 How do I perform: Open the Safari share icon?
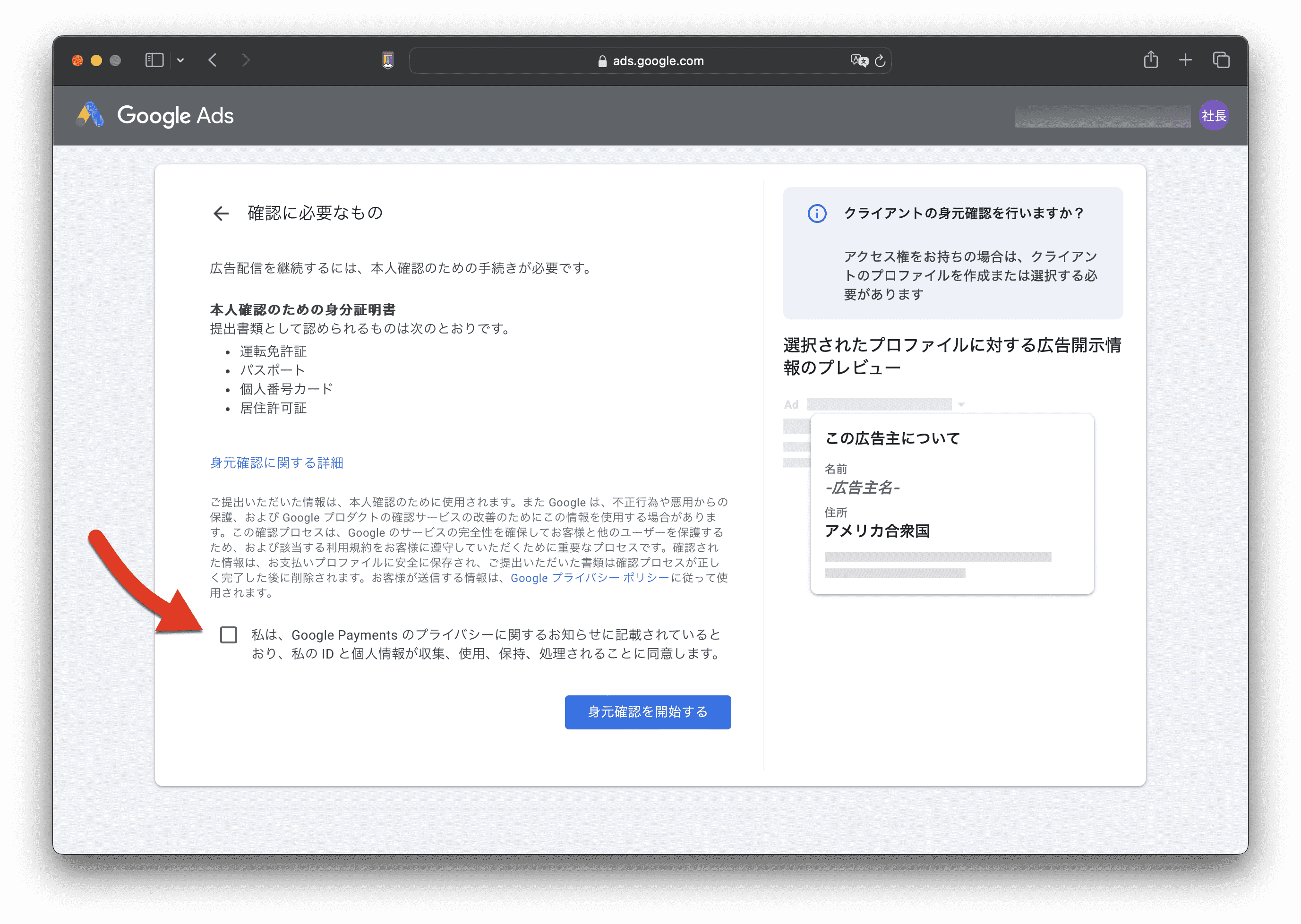click(x=1150, y=60)
